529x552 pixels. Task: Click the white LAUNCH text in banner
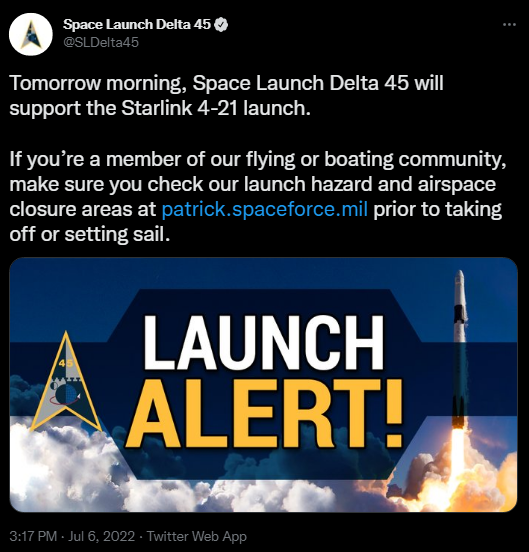[x=263, y=342]
